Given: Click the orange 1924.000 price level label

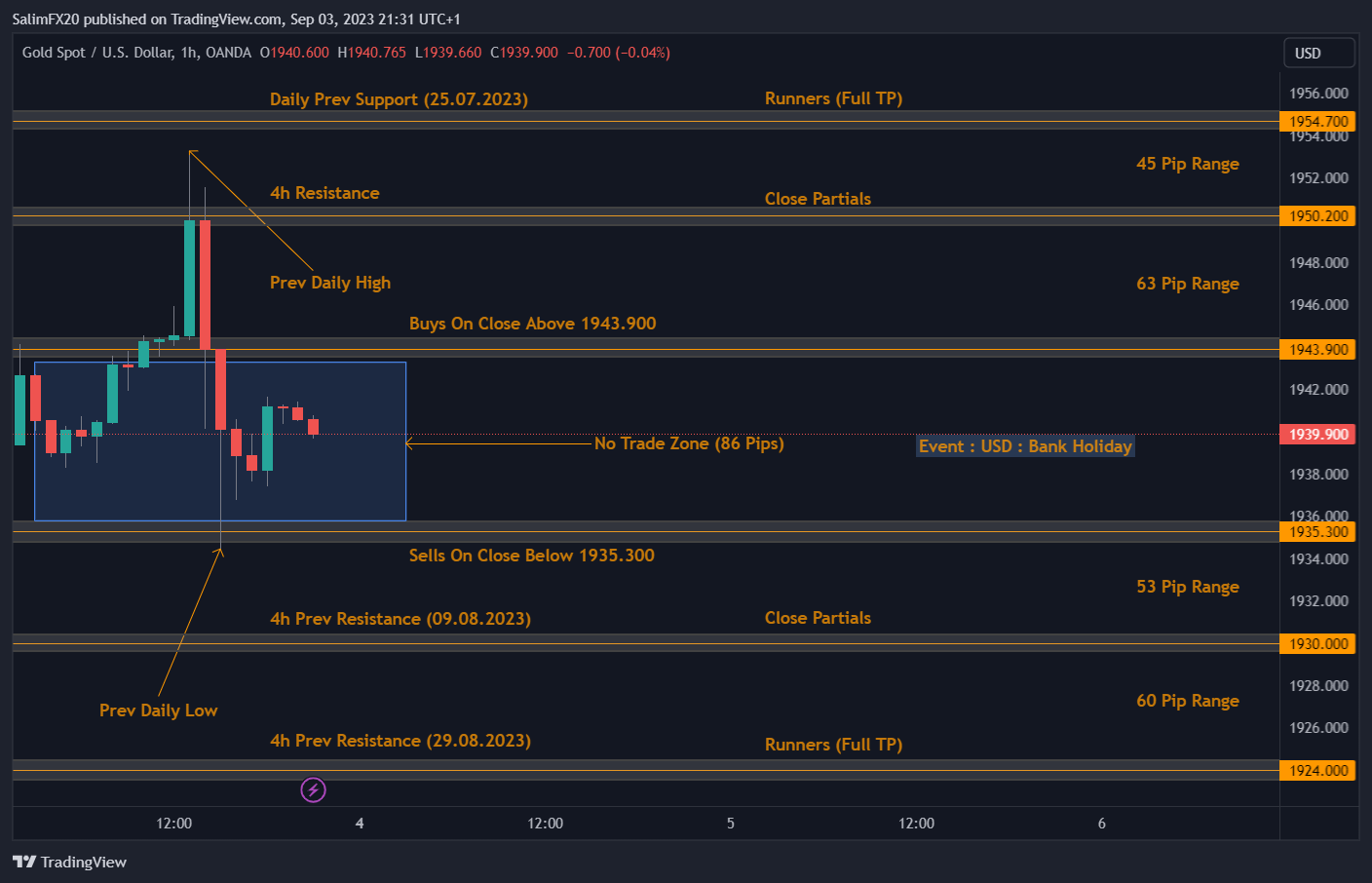Looking at the screenshot, I should 1317,770.
